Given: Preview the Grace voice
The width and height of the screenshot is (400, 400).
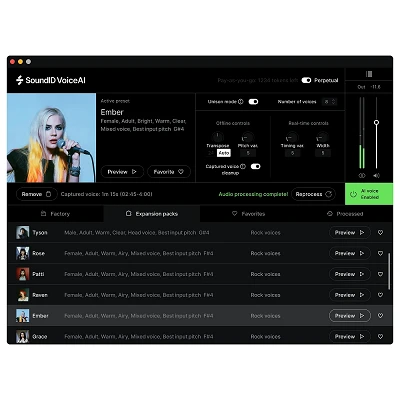Looking at the screenshot, I should click(350, 337).
